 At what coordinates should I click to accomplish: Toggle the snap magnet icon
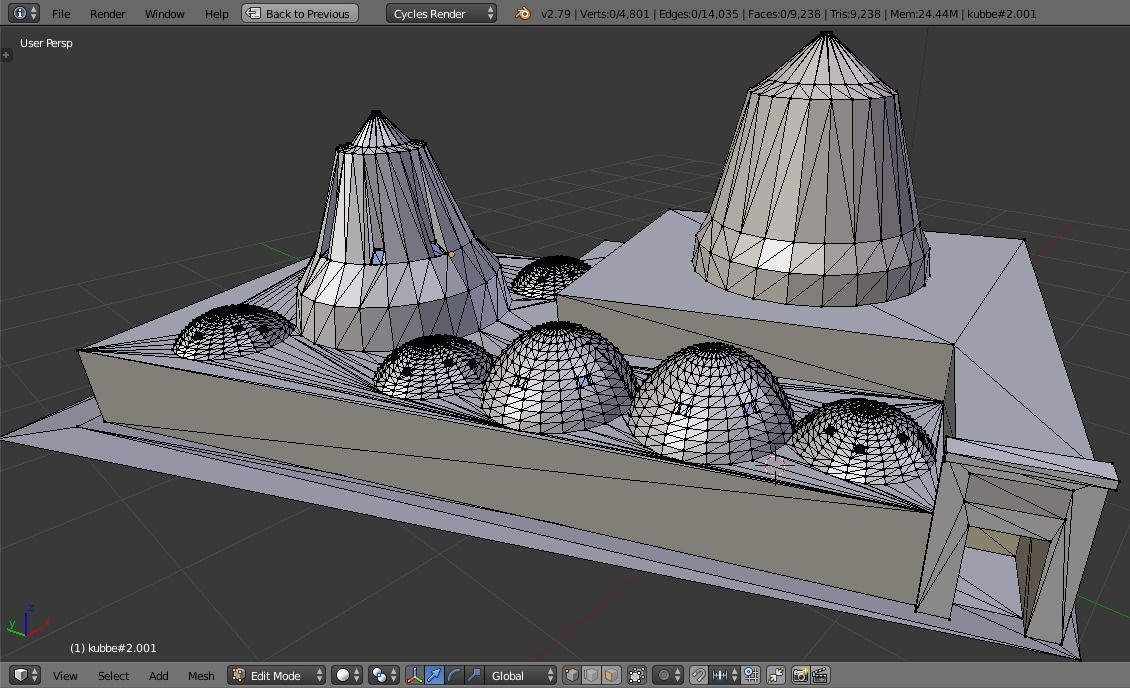click(x=698, y=675)
